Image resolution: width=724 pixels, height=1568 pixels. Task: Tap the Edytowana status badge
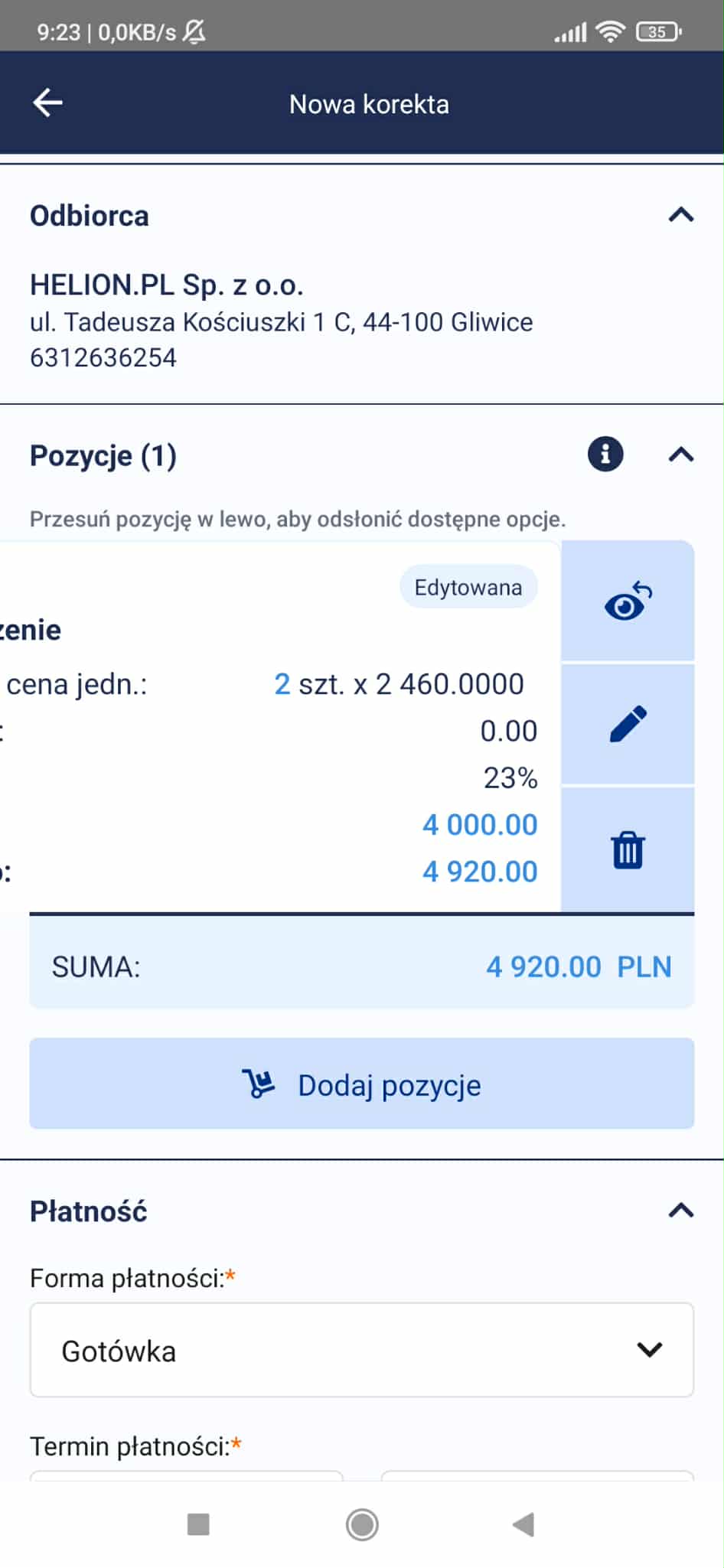click(x=468, y=588)
